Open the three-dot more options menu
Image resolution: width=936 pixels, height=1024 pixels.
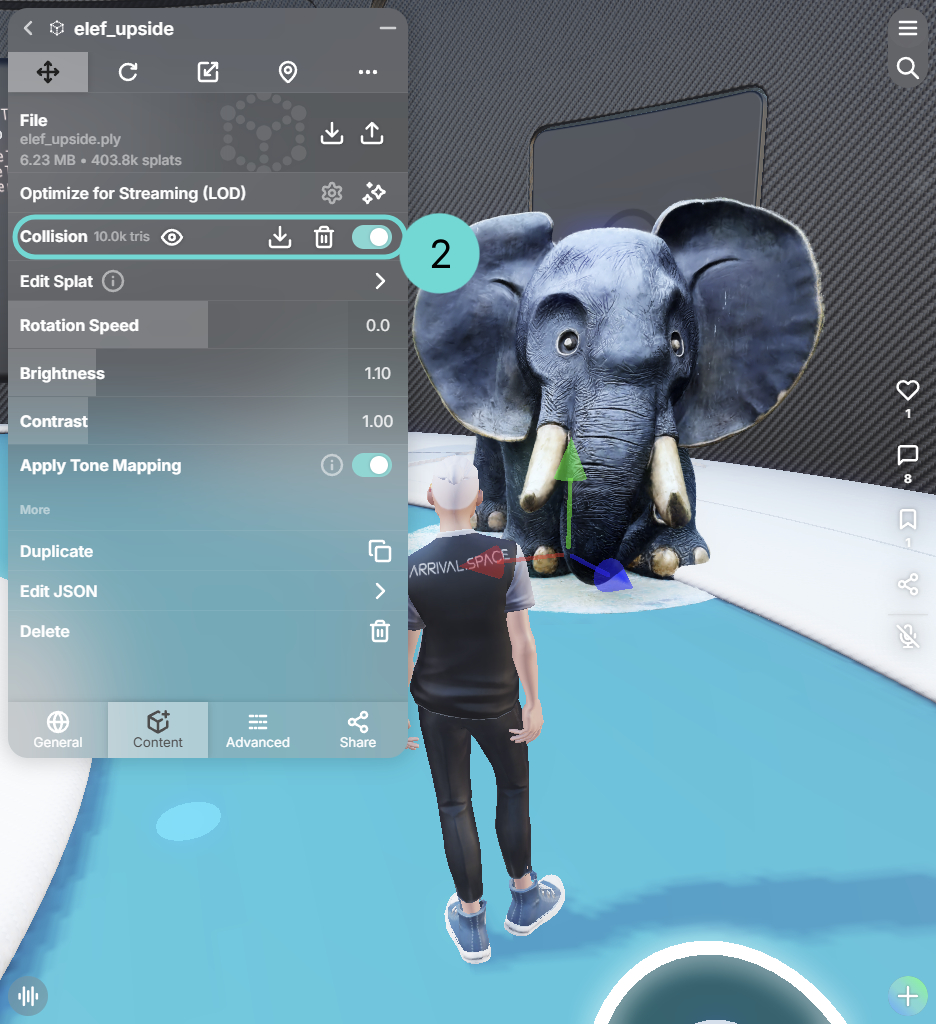368,72
